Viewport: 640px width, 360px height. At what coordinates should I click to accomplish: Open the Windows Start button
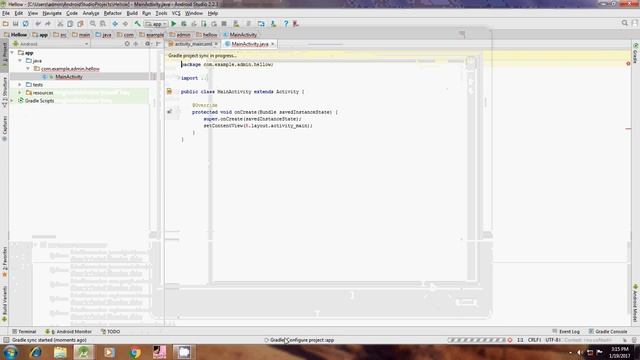(x=10, y=352)
